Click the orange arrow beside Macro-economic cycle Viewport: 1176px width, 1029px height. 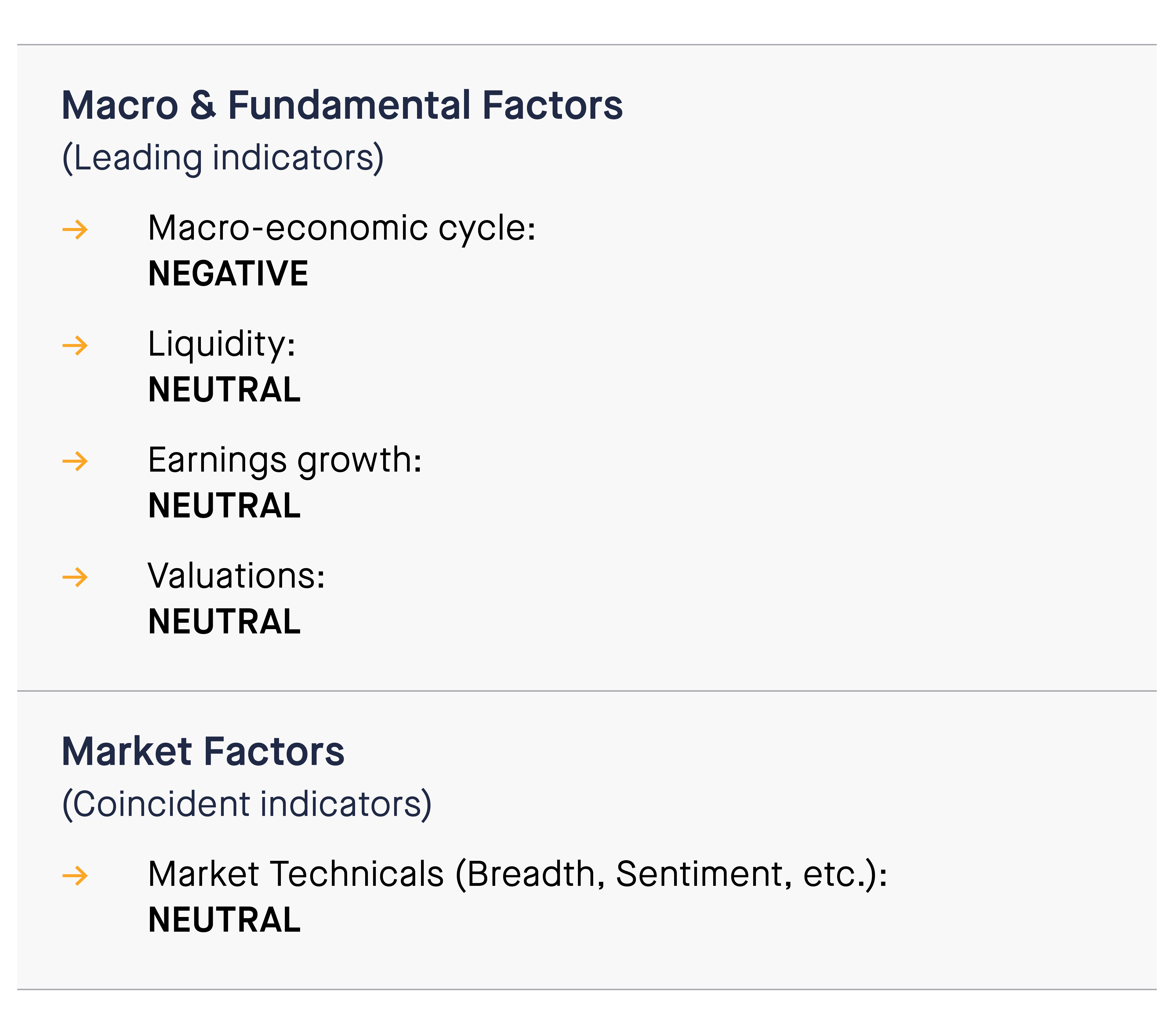75,230
